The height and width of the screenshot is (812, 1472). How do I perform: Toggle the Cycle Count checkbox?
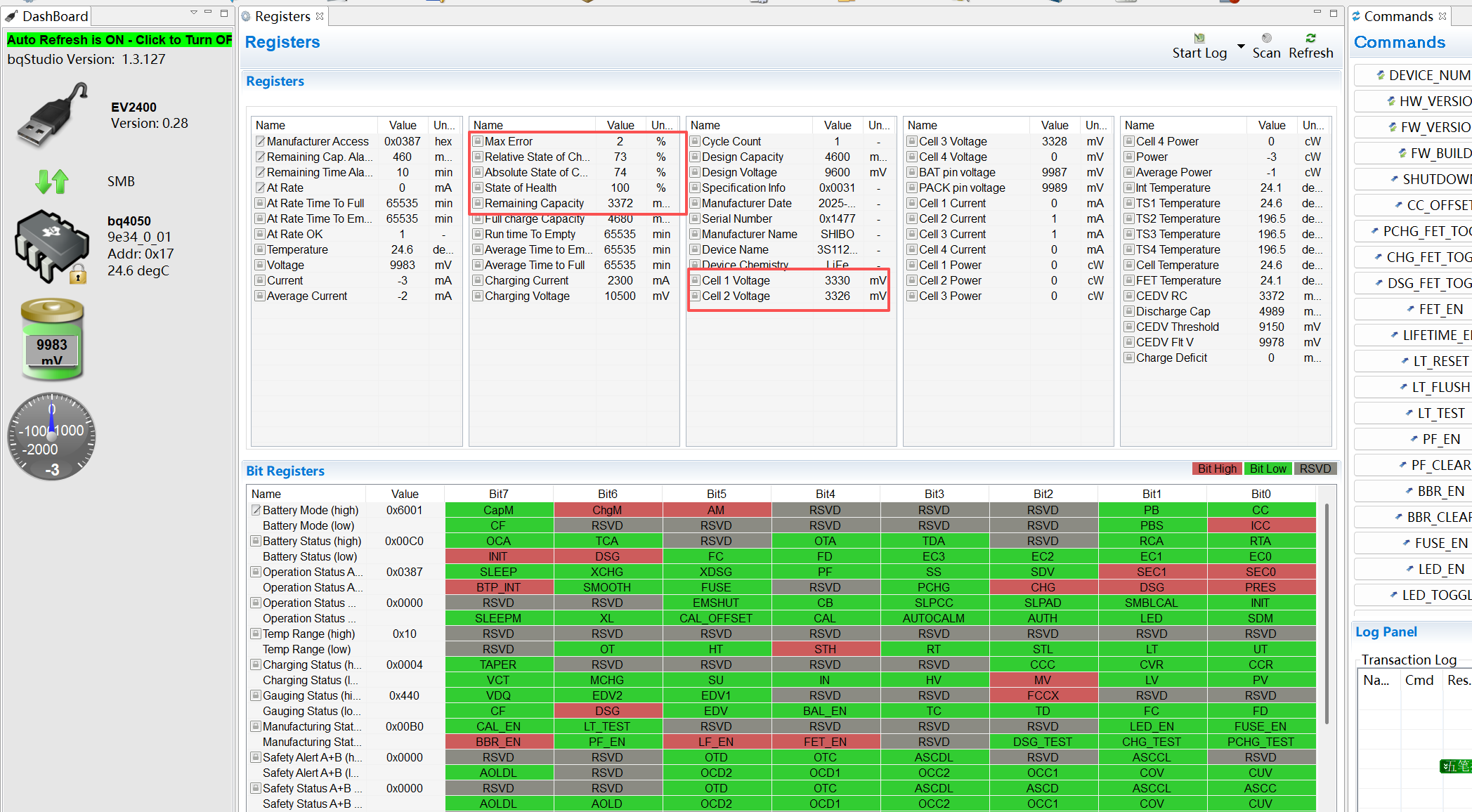(695, 141)
